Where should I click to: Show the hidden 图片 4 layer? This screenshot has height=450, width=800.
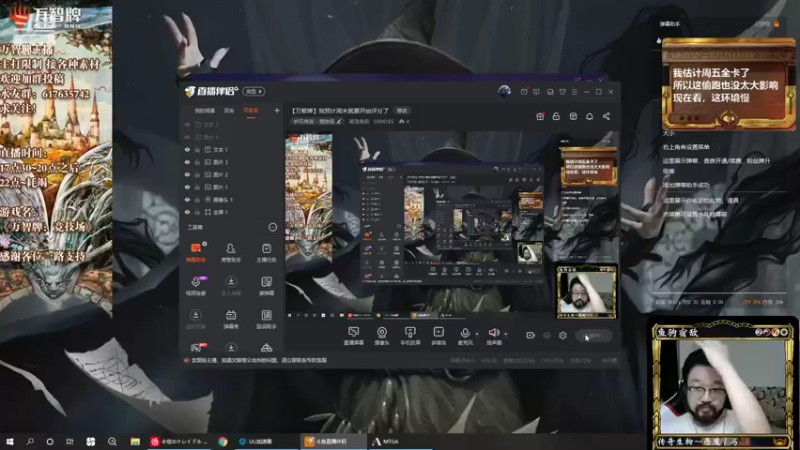point(187,137)
